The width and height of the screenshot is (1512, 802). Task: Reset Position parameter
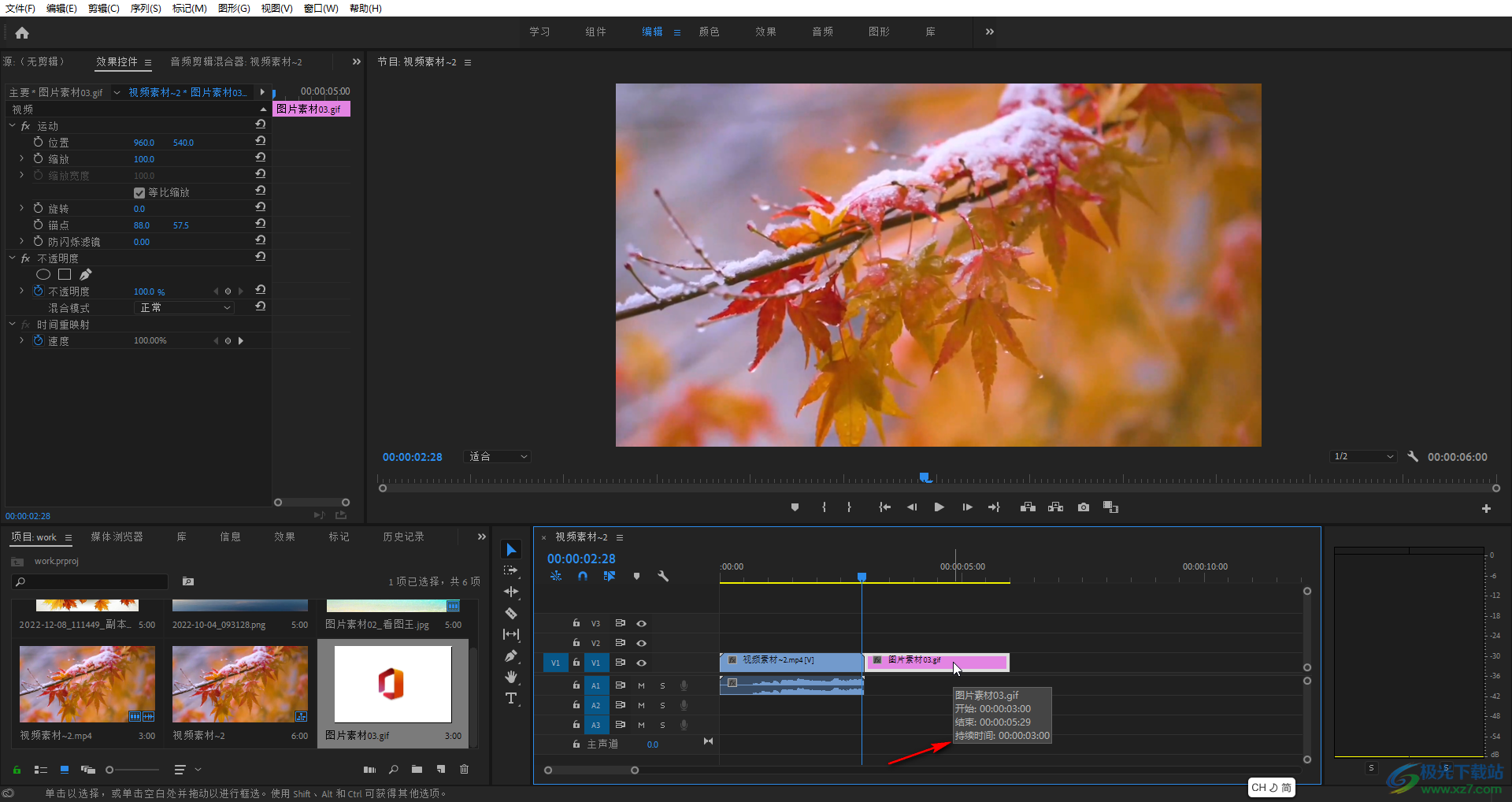coord(261,141)
